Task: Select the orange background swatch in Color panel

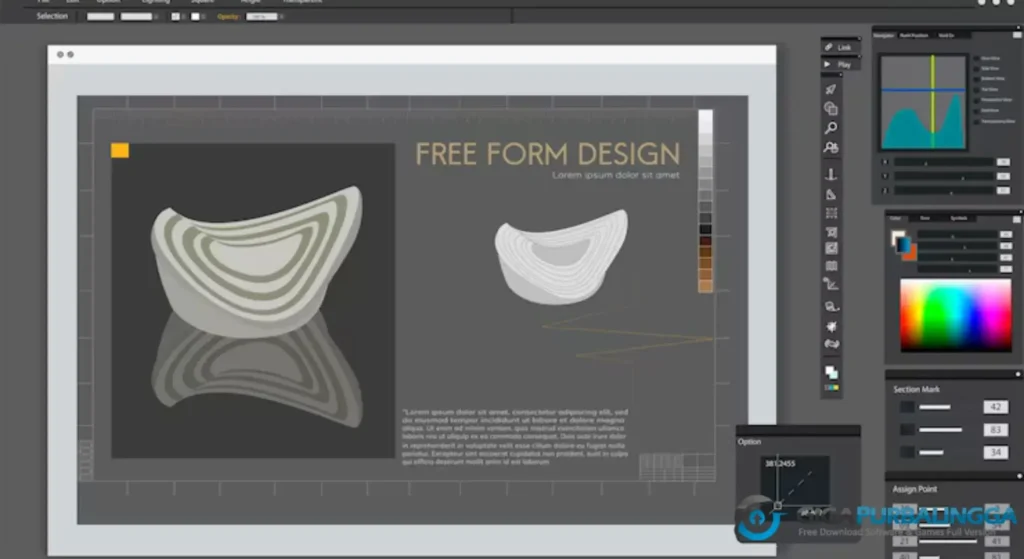Action: pos(912,255)
